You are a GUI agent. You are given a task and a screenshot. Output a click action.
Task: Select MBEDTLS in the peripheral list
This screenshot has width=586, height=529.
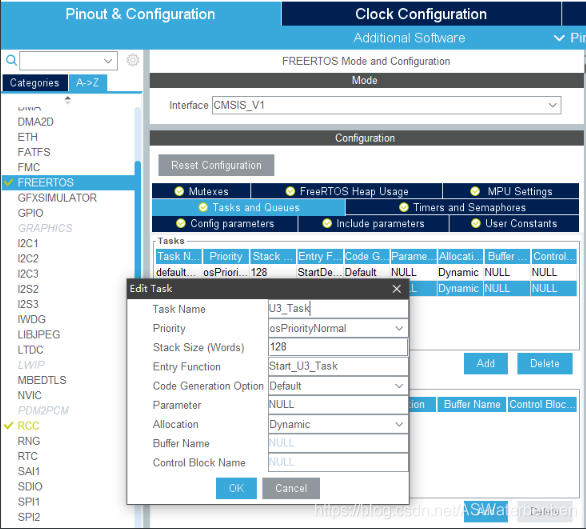(42, 380)
